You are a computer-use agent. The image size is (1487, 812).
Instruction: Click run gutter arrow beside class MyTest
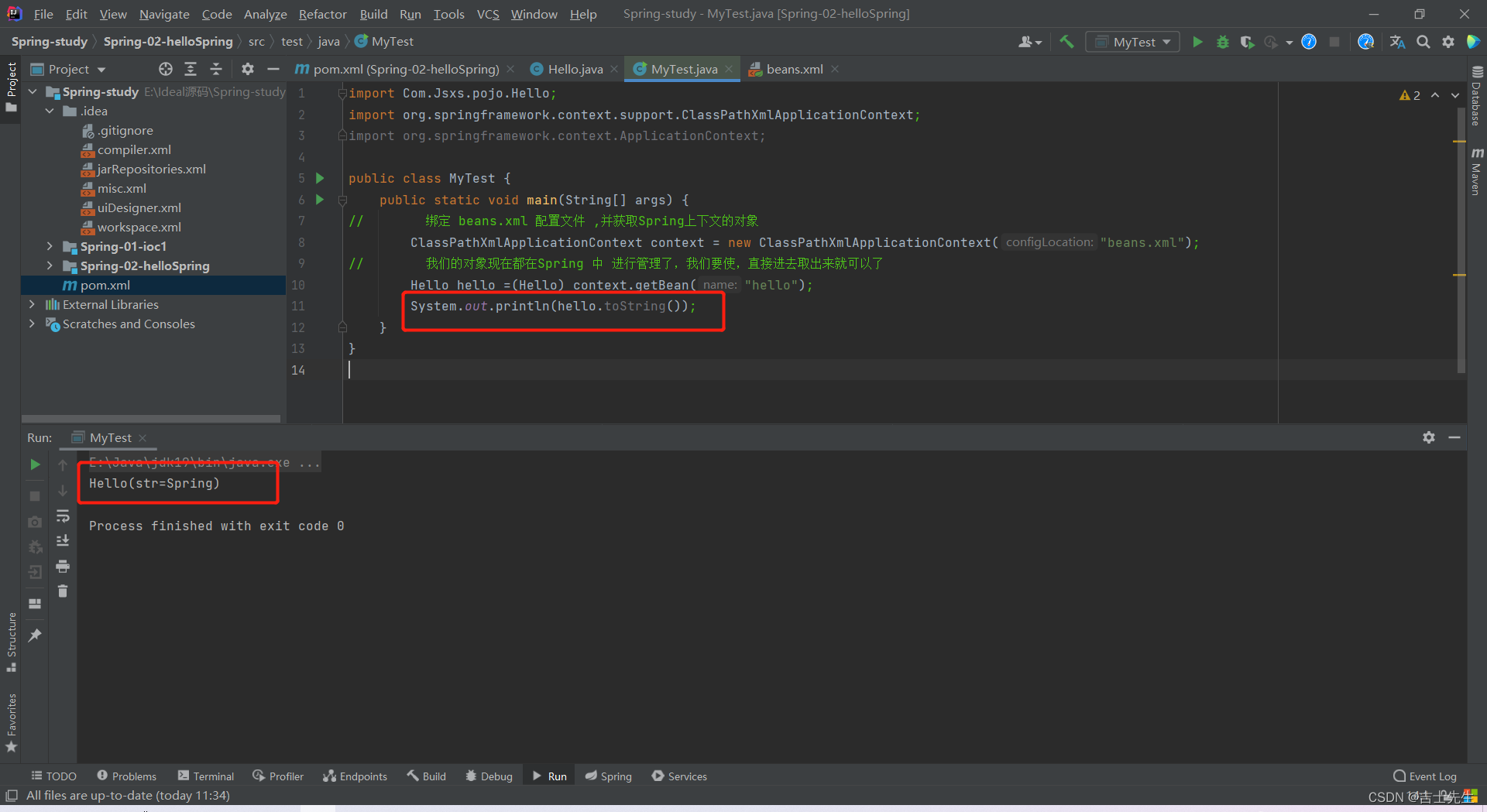[320, 178]
